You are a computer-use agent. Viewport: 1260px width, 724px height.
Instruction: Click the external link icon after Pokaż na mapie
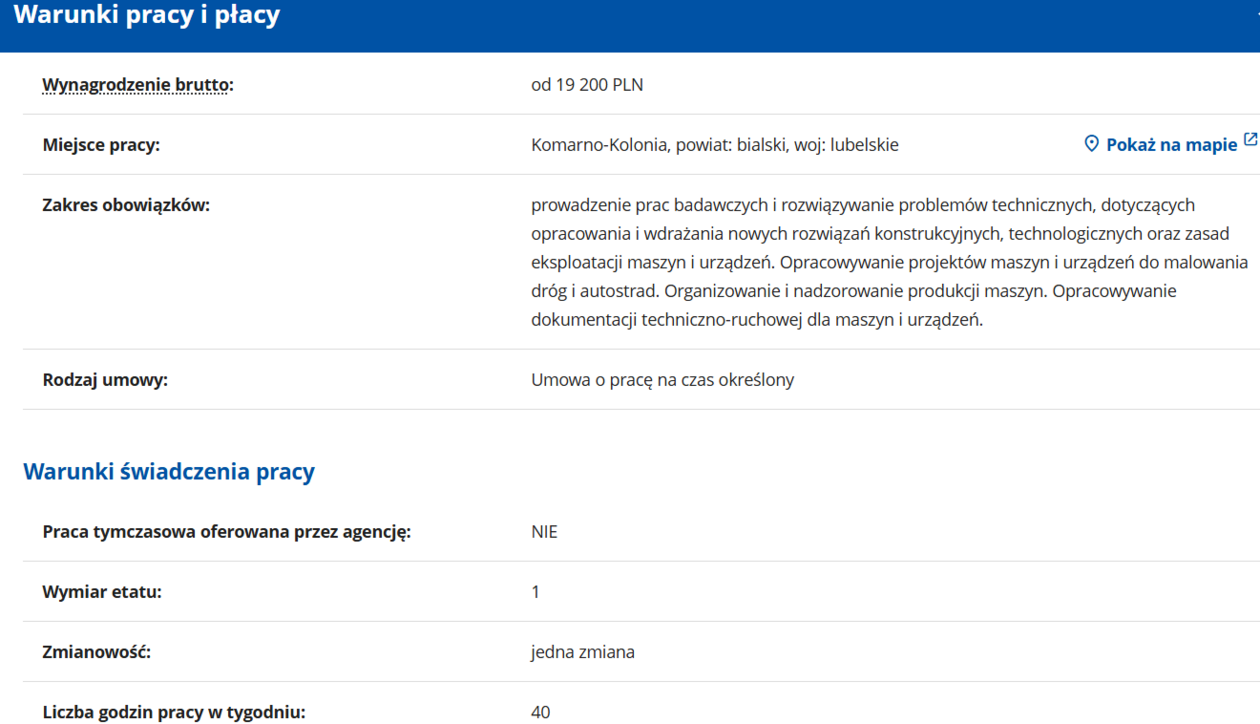(x=1250, y=140)
